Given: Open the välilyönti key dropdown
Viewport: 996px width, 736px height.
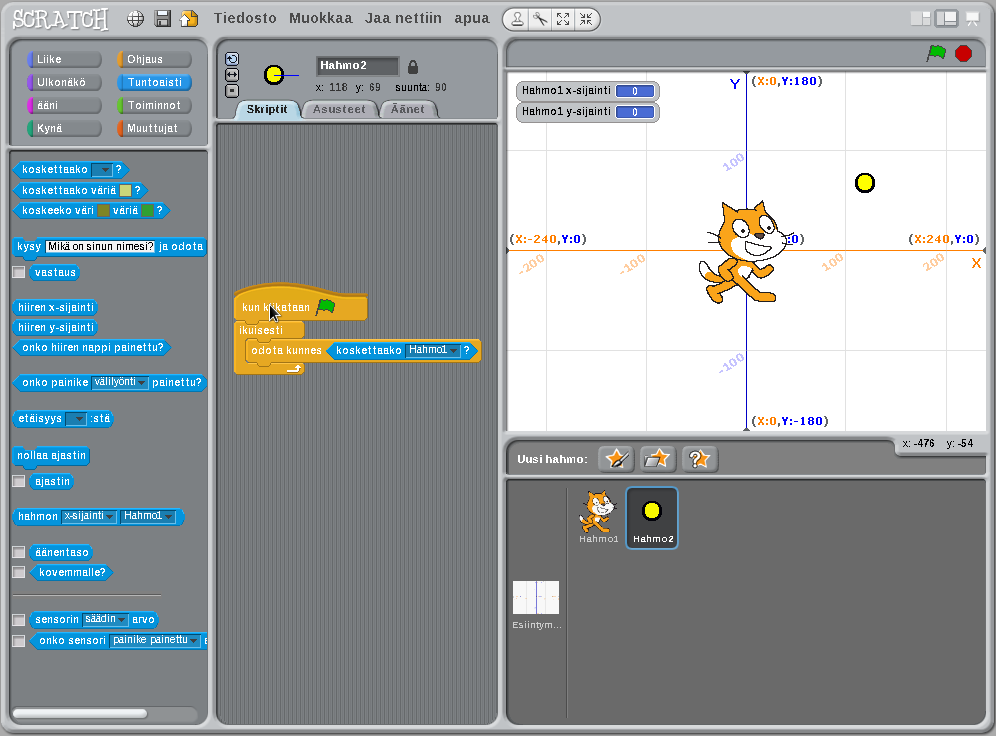Looking at the screenshot, I should click(x=119, y=382).
